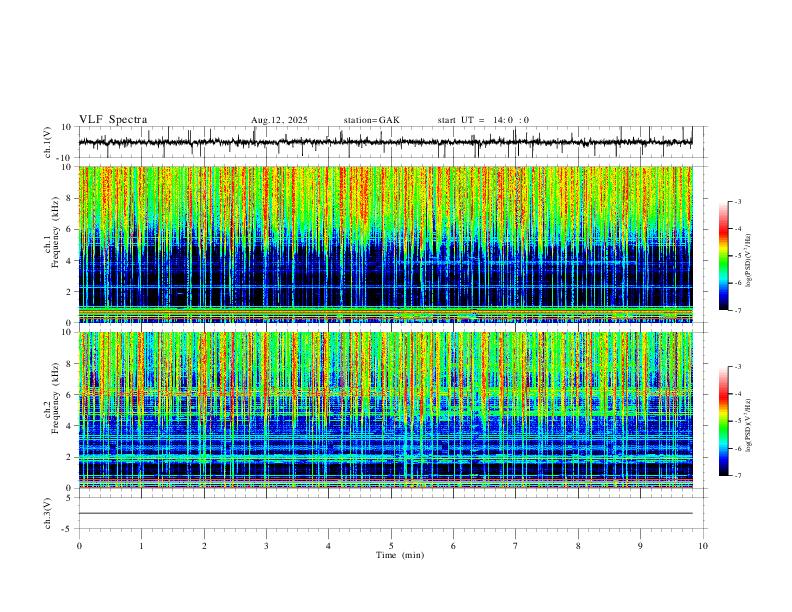Click time axis tick label "1"
This screenshot has width=792, height=612.
tap(141, 546)
